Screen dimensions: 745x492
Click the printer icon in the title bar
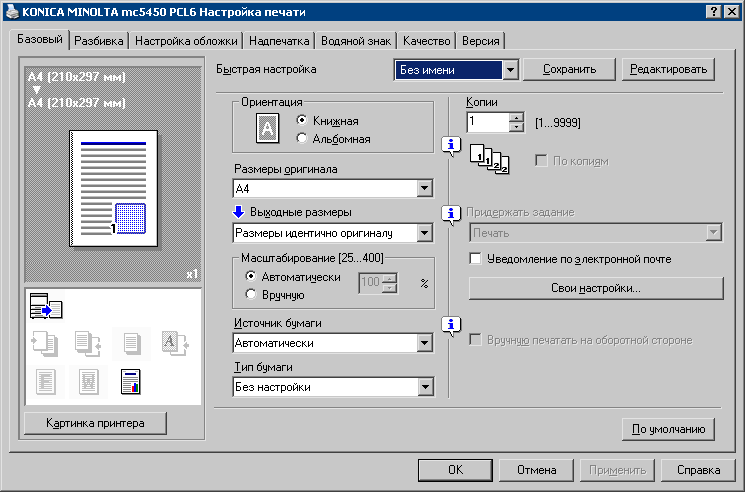11,11
